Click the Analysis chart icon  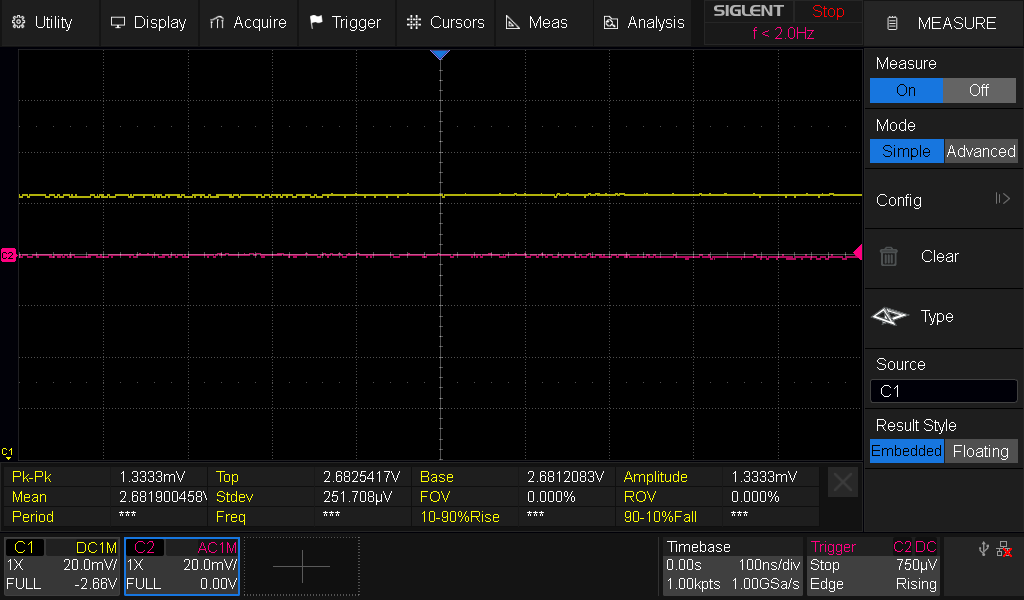click(611, 23)
